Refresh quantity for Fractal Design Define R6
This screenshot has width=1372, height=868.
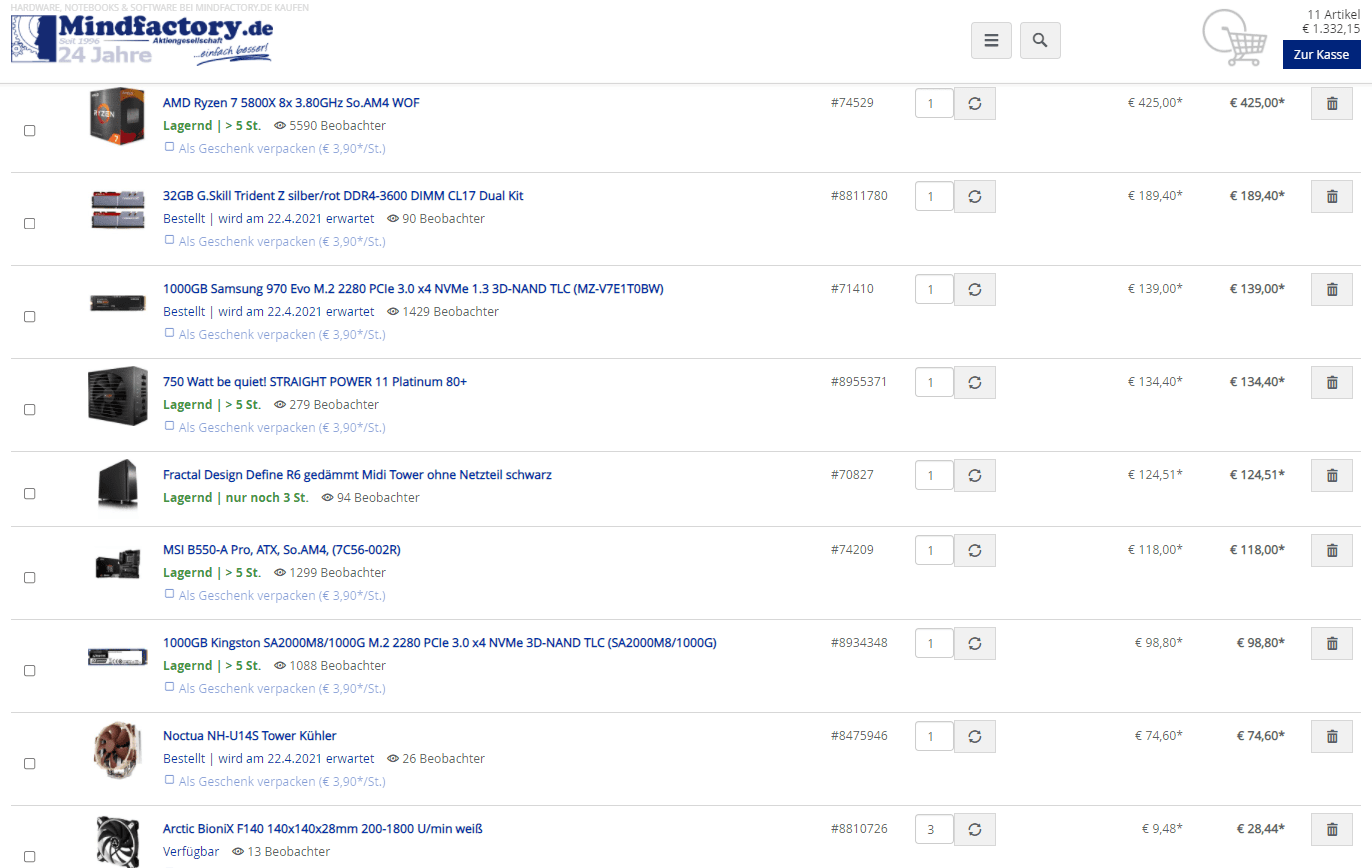pyautogui.click(x=975, y=475)
